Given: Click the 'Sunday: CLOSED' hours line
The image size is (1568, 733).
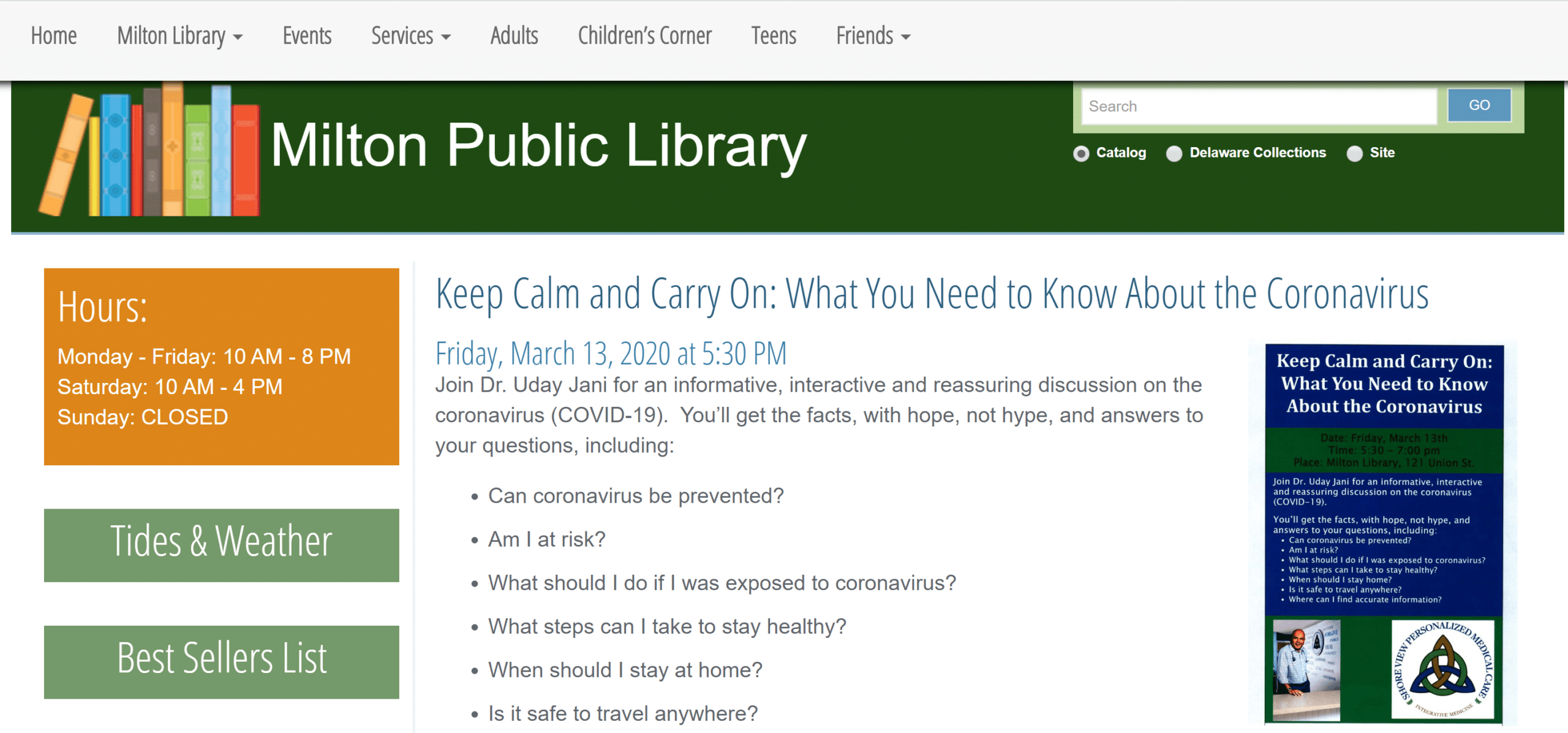Looking at the screenshot, I should pos(143,417).
